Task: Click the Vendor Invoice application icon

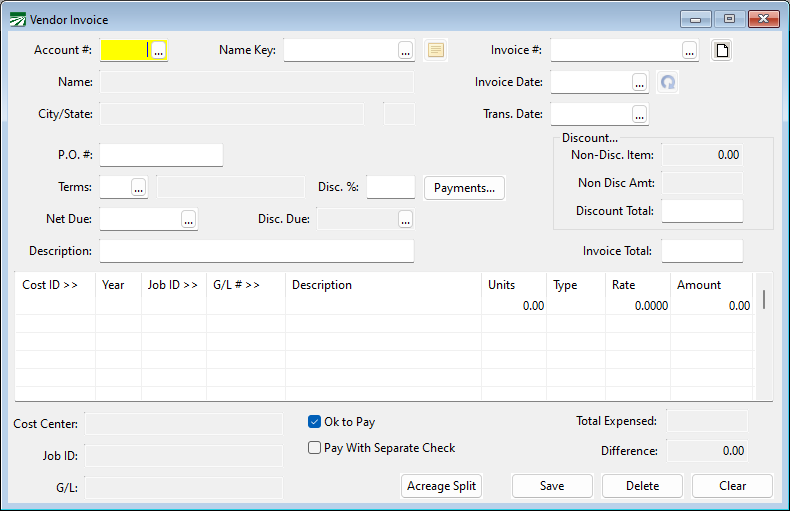Action: 18,20
